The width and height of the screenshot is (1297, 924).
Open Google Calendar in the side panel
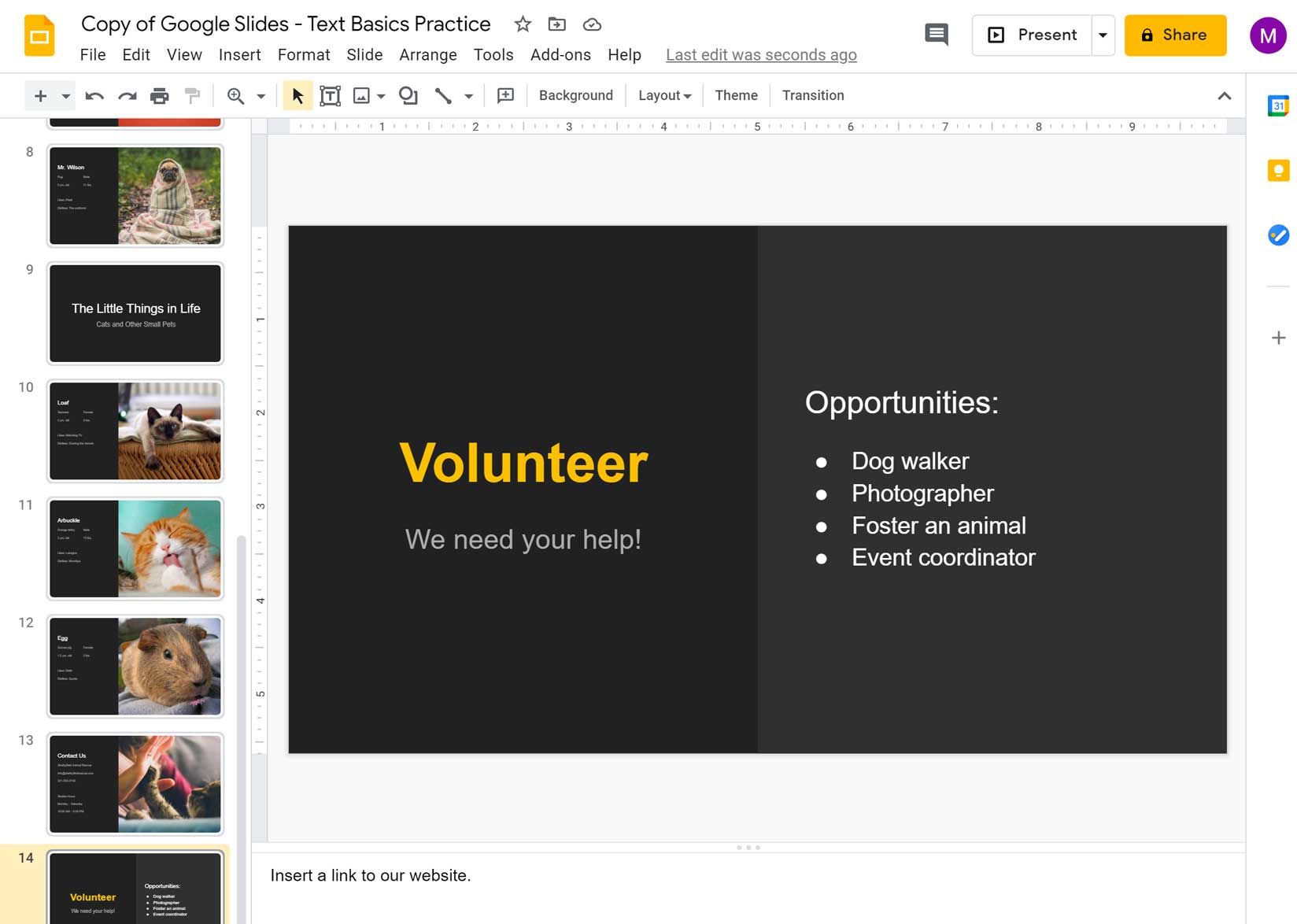(1278, 105)
